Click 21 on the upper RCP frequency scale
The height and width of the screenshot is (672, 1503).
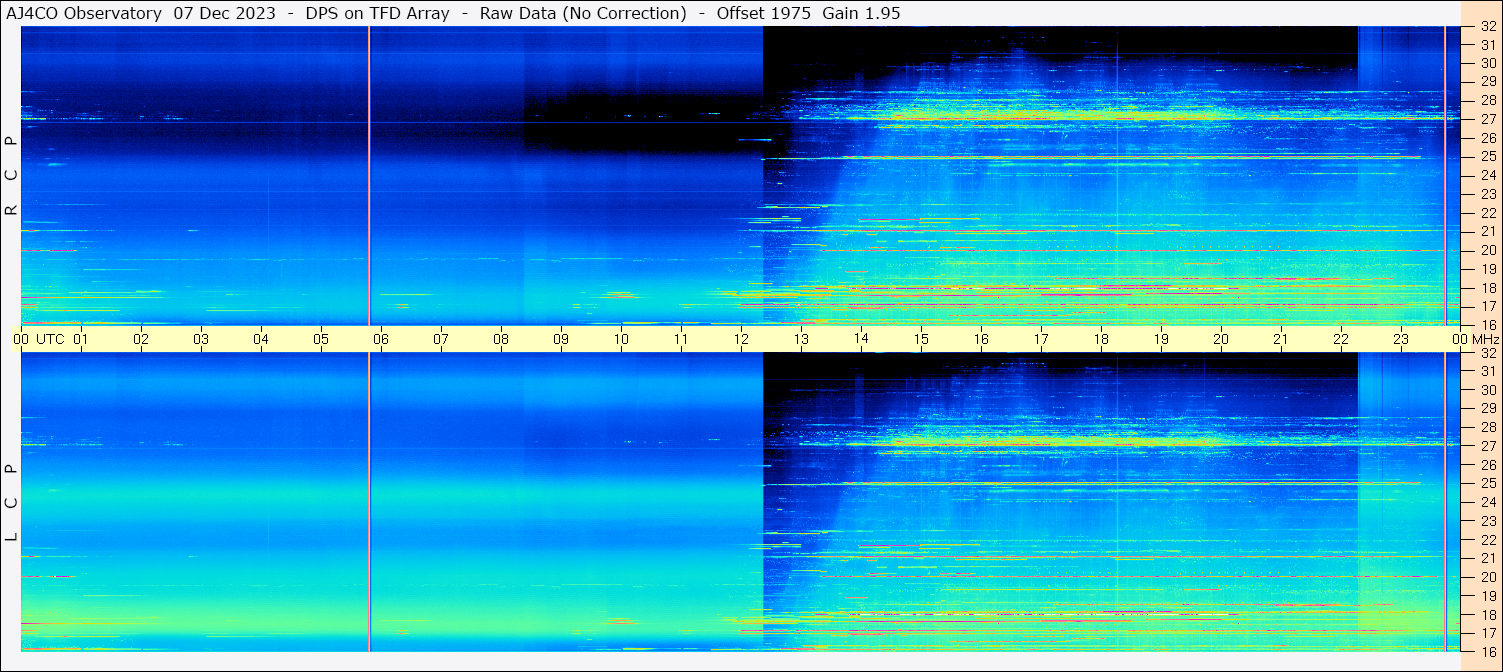coord(1487,231)
